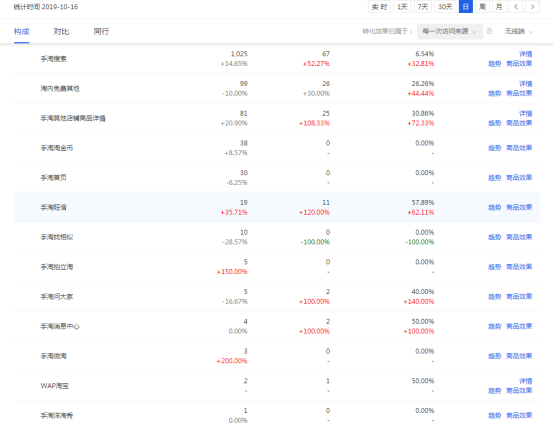The width and height of the screenshot is (553, 428).
Task: Expand the 无线端 device dropdown
Action: (518, 31)
